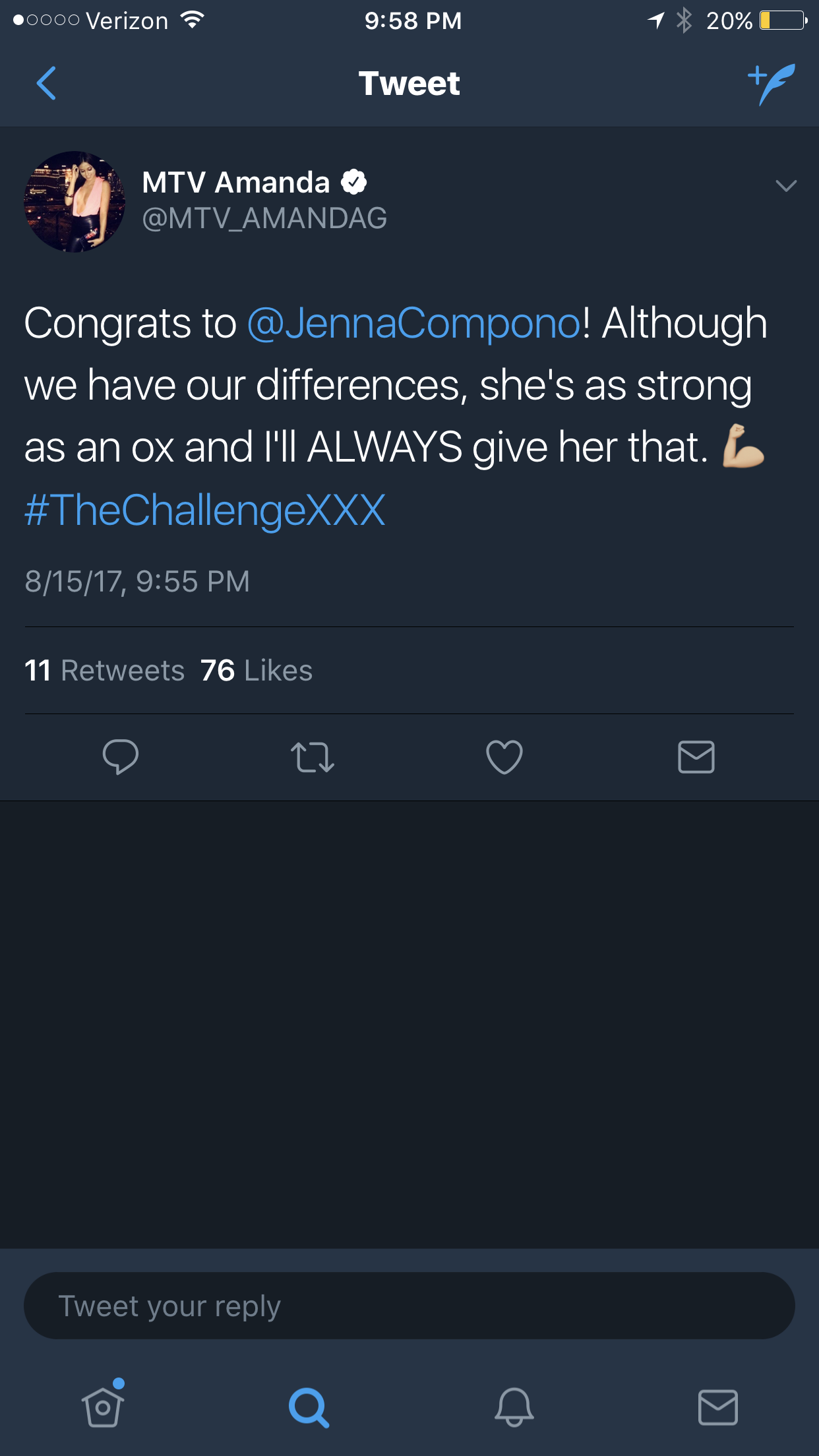Reply using the speech bubble icon
The height and width of the screenshot is (1456, 819).
click(x=121, y=756)
